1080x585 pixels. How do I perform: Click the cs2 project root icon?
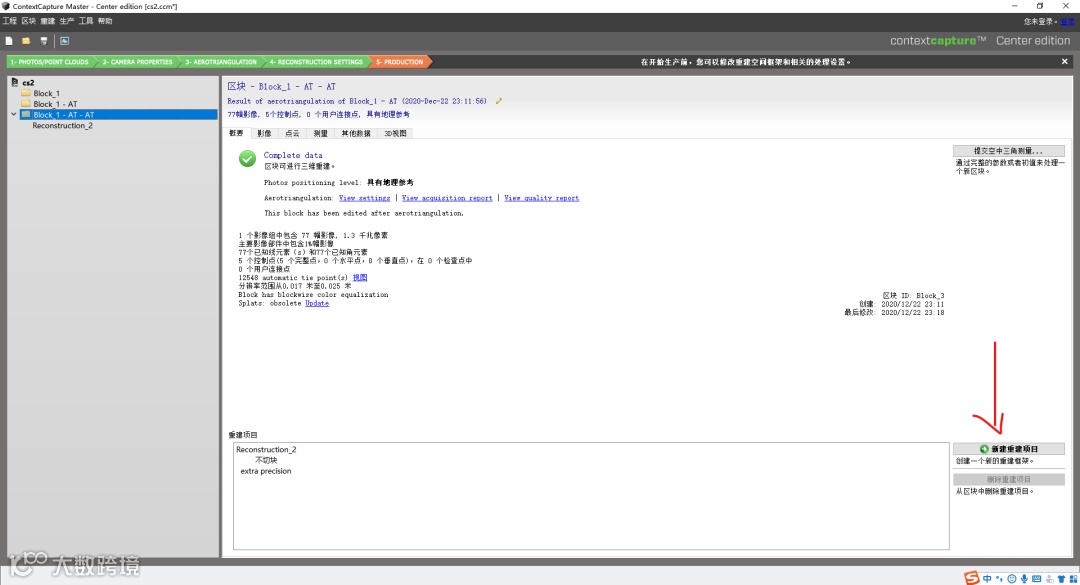click(x=14, y=82)
